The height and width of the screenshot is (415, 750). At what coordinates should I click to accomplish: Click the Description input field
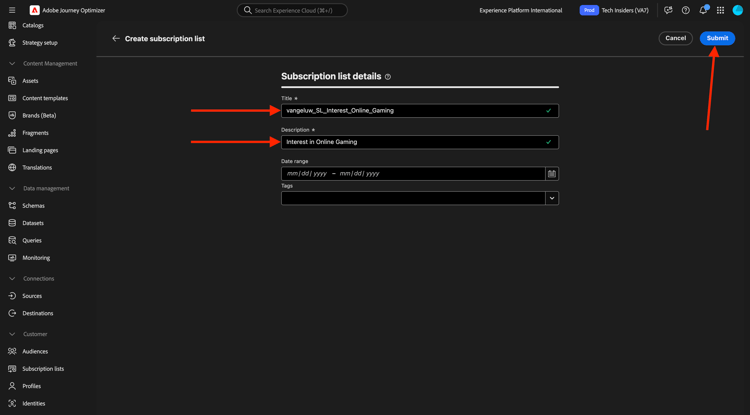pyautogui.click(x=420, y=142)
